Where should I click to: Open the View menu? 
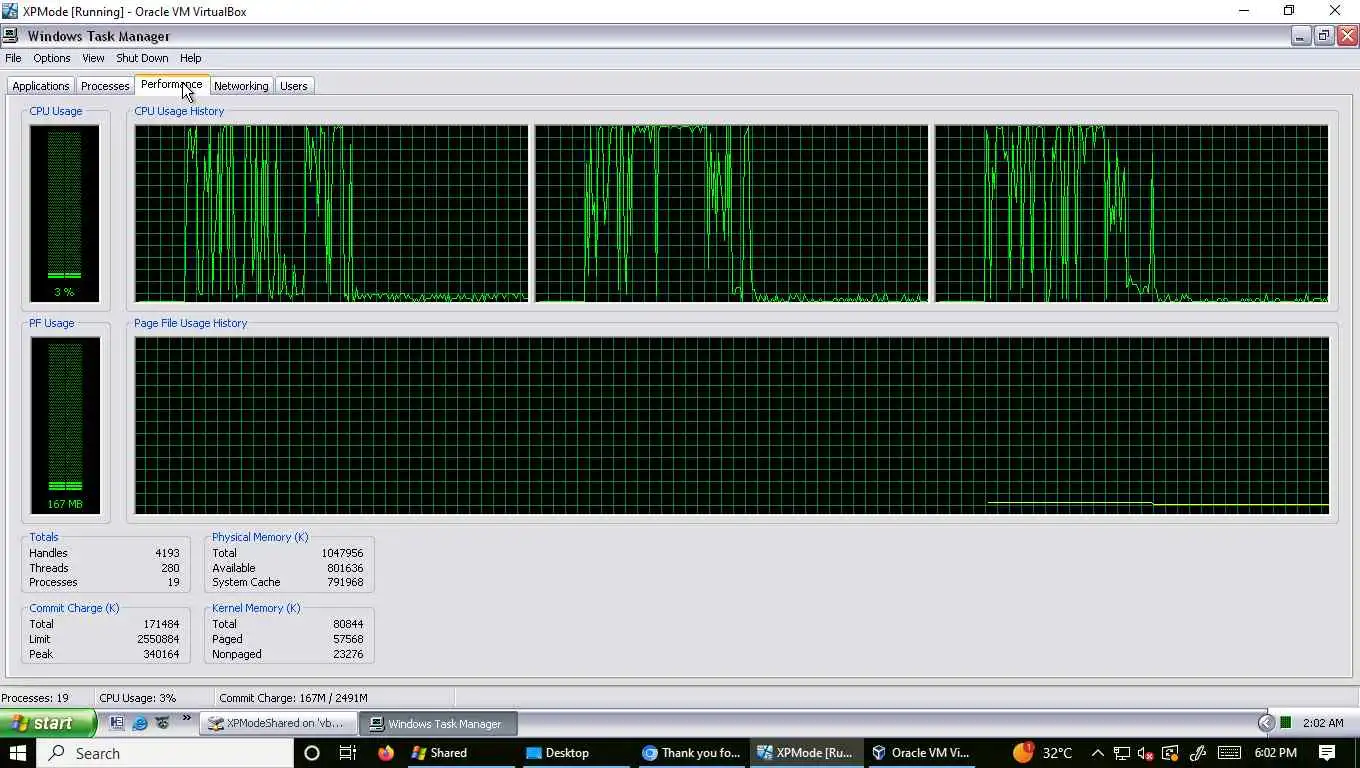(93, 58)
